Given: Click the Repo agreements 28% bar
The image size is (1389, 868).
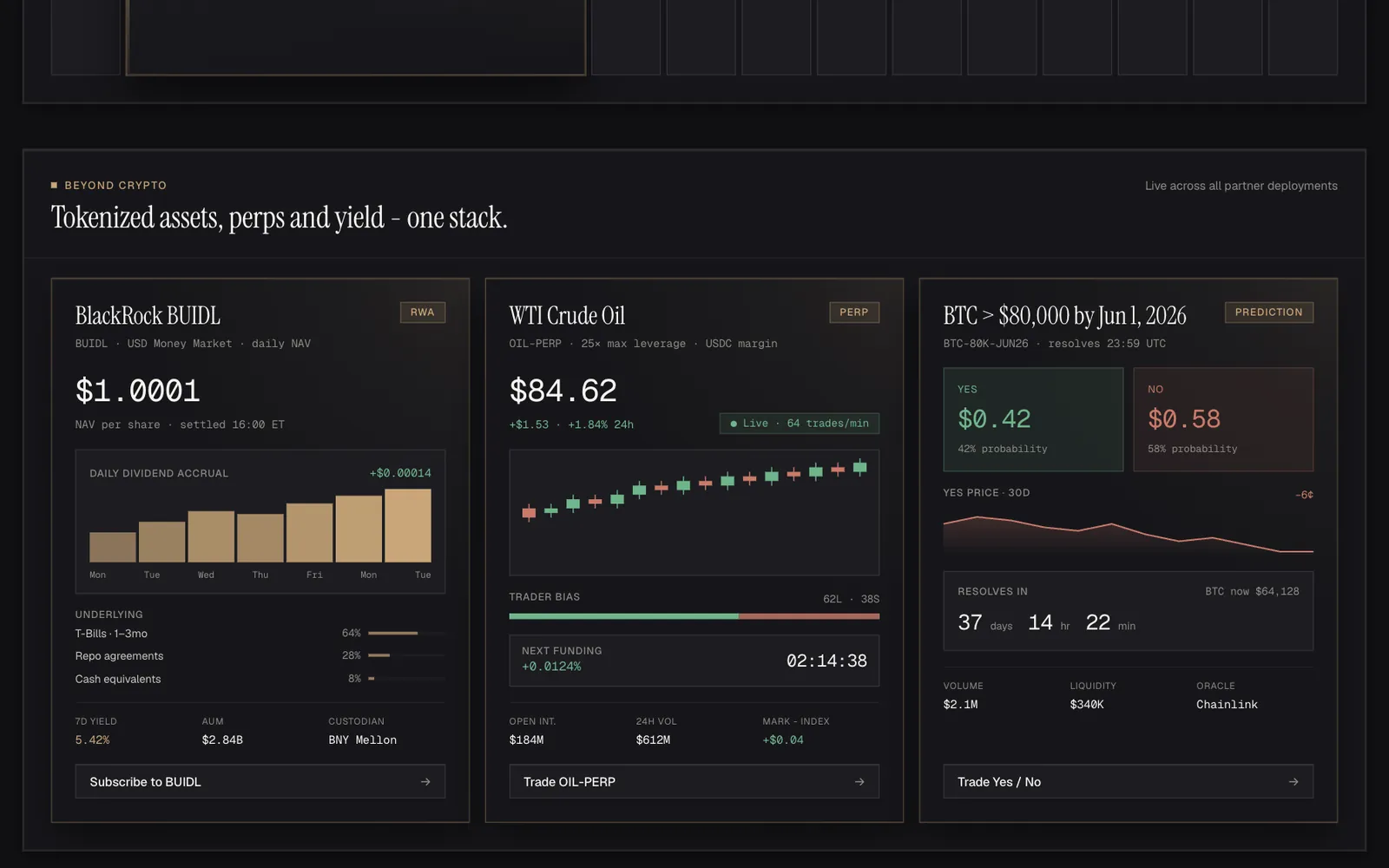Looking at the screenshot, I should click(406, 655).
